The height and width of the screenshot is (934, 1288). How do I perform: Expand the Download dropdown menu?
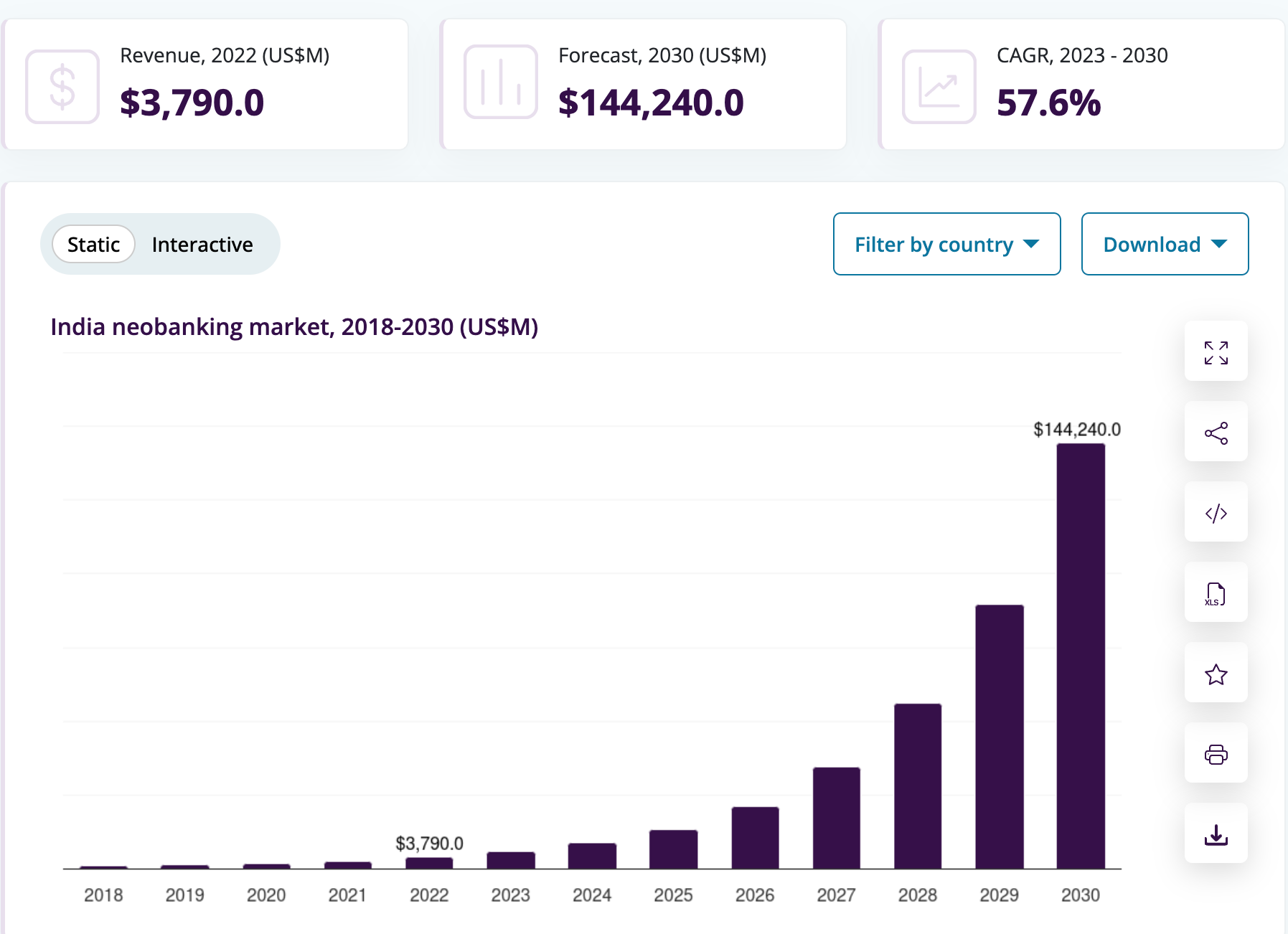click(1165, 244)
